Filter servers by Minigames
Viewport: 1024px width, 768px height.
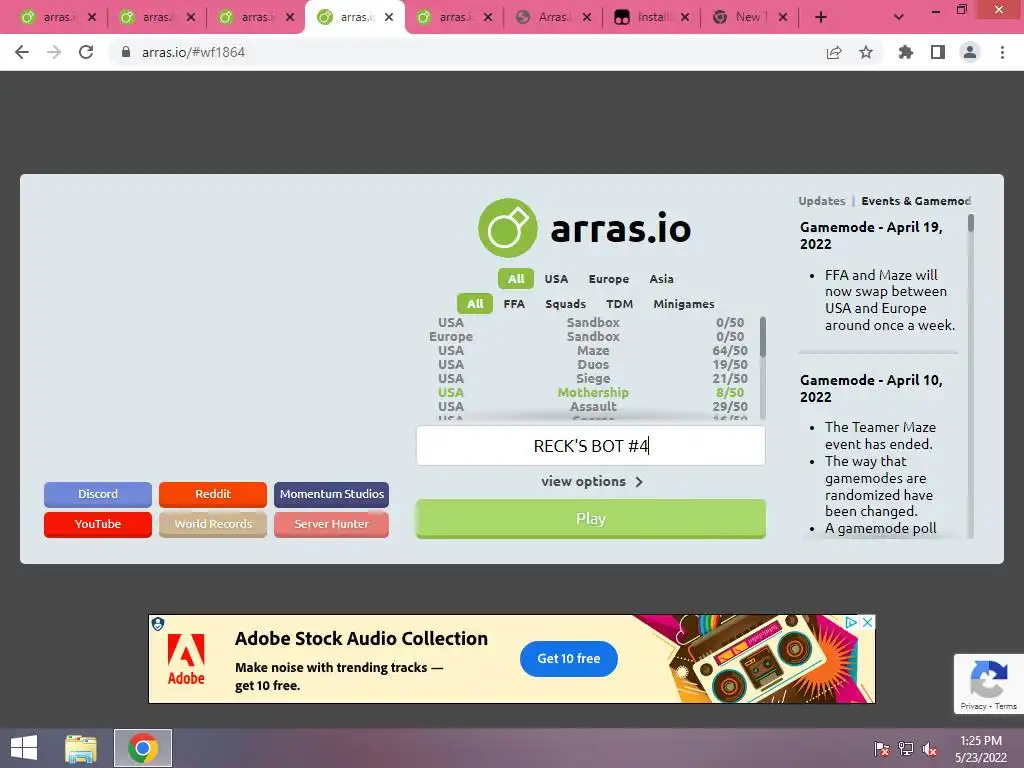click(x=684, y=304)
